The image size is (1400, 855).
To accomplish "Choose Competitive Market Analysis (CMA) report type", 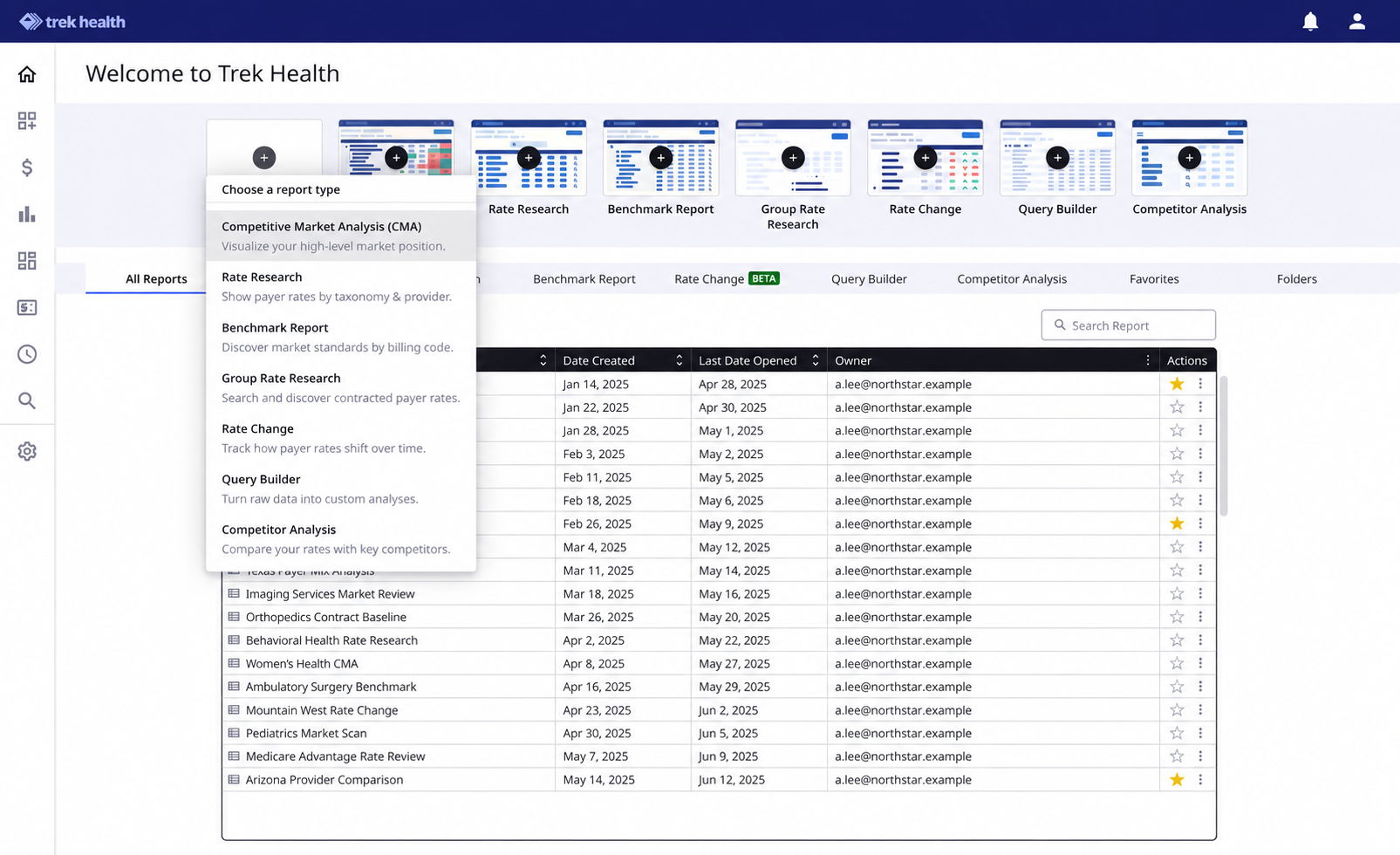I will click(341, 236).
